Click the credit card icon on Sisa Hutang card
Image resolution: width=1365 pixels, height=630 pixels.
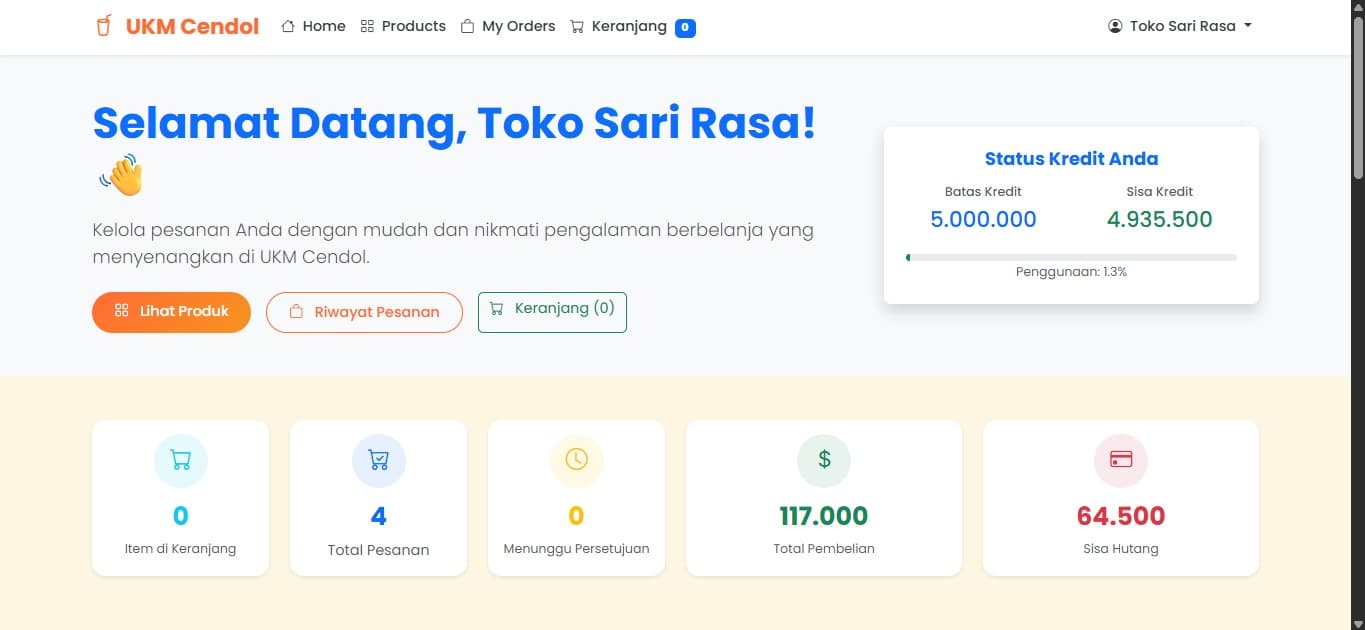click(x=1120, y=460)
